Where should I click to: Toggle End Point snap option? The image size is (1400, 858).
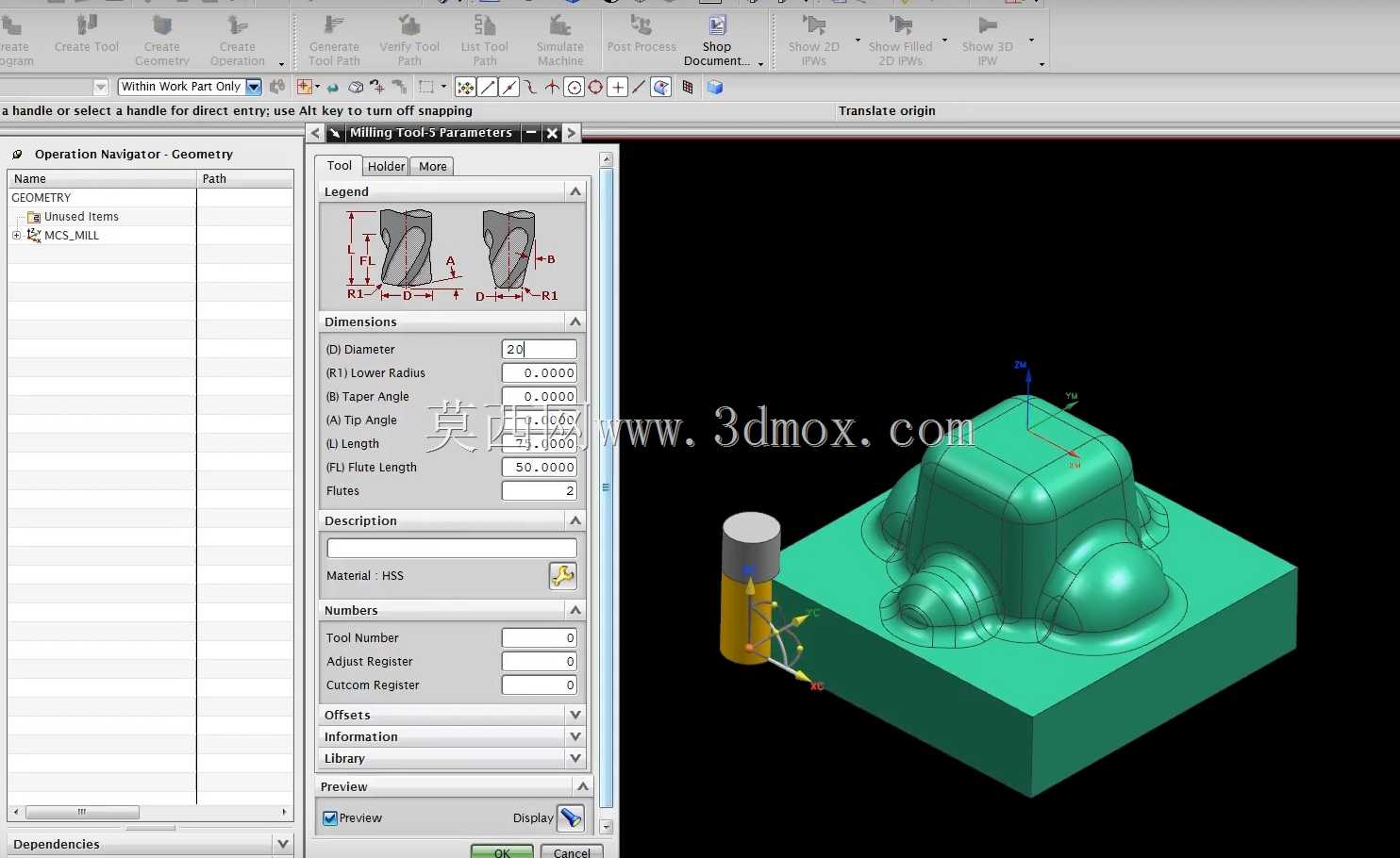(488, 88)
